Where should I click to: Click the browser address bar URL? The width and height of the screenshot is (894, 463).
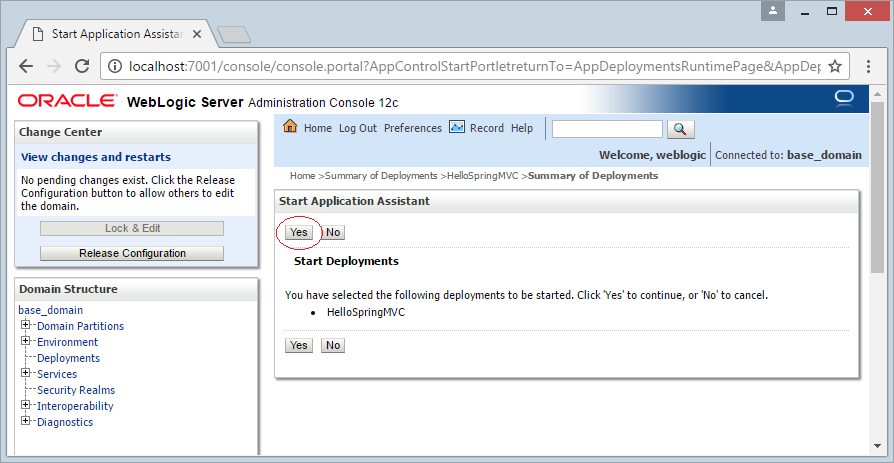[474, 67]
